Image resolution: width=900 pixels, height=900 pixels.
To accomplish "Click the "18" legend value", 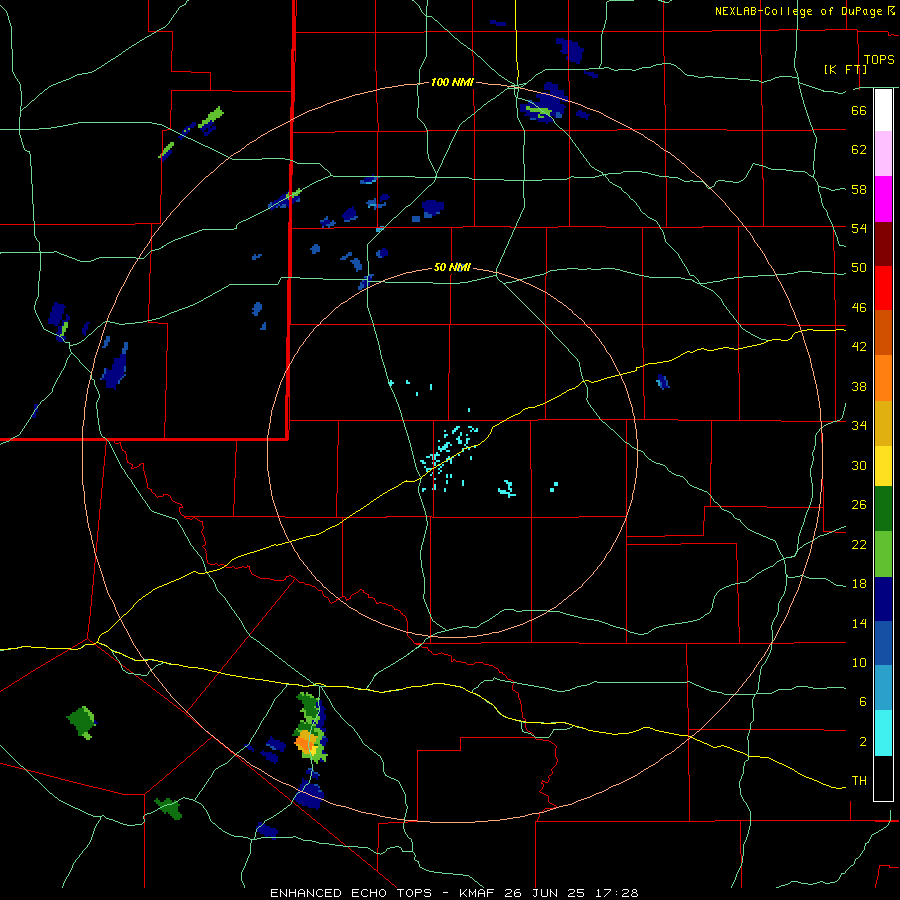I will pos(859,584).
